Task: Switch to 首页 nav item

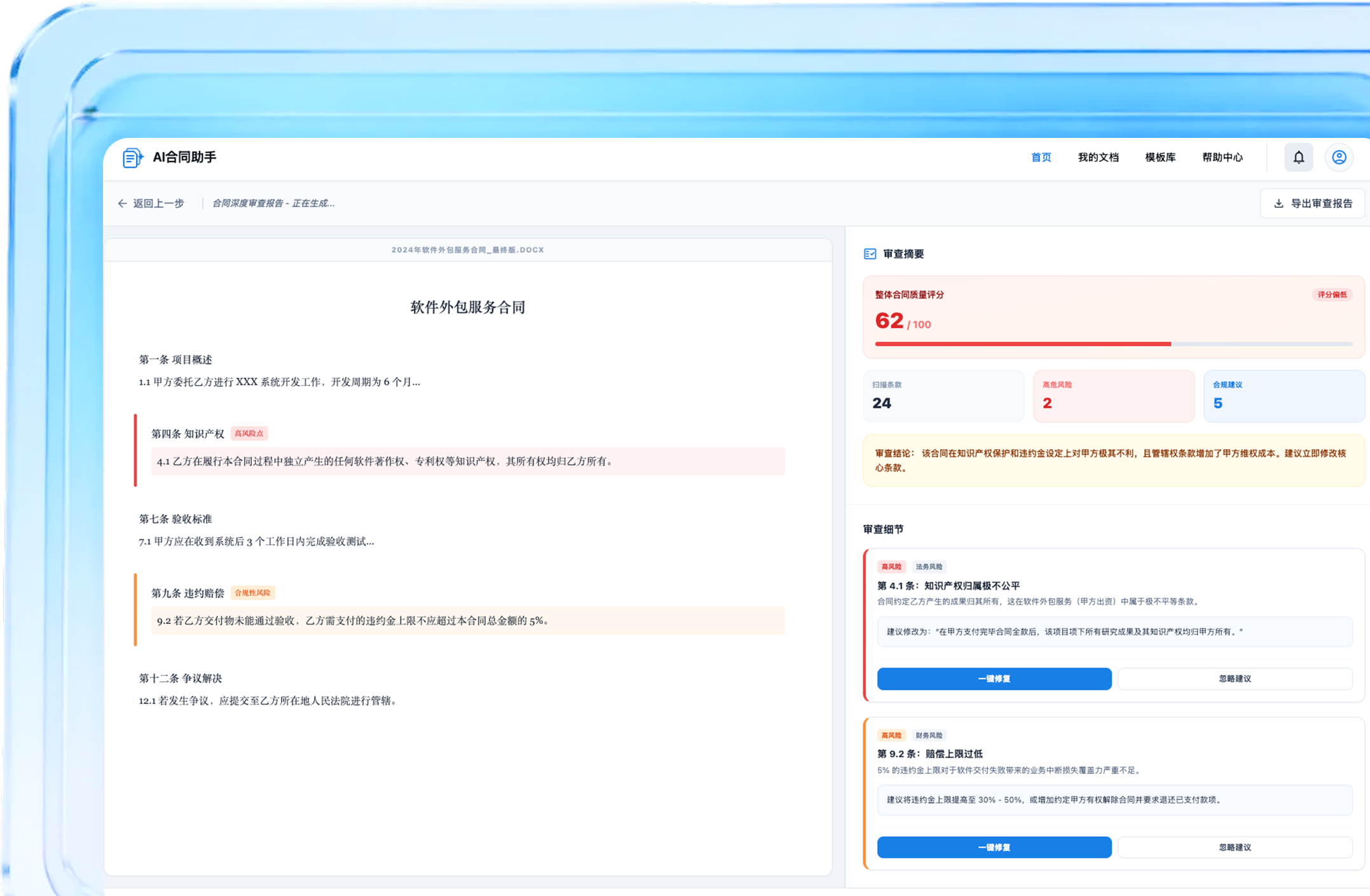Action: (1041, 158)
